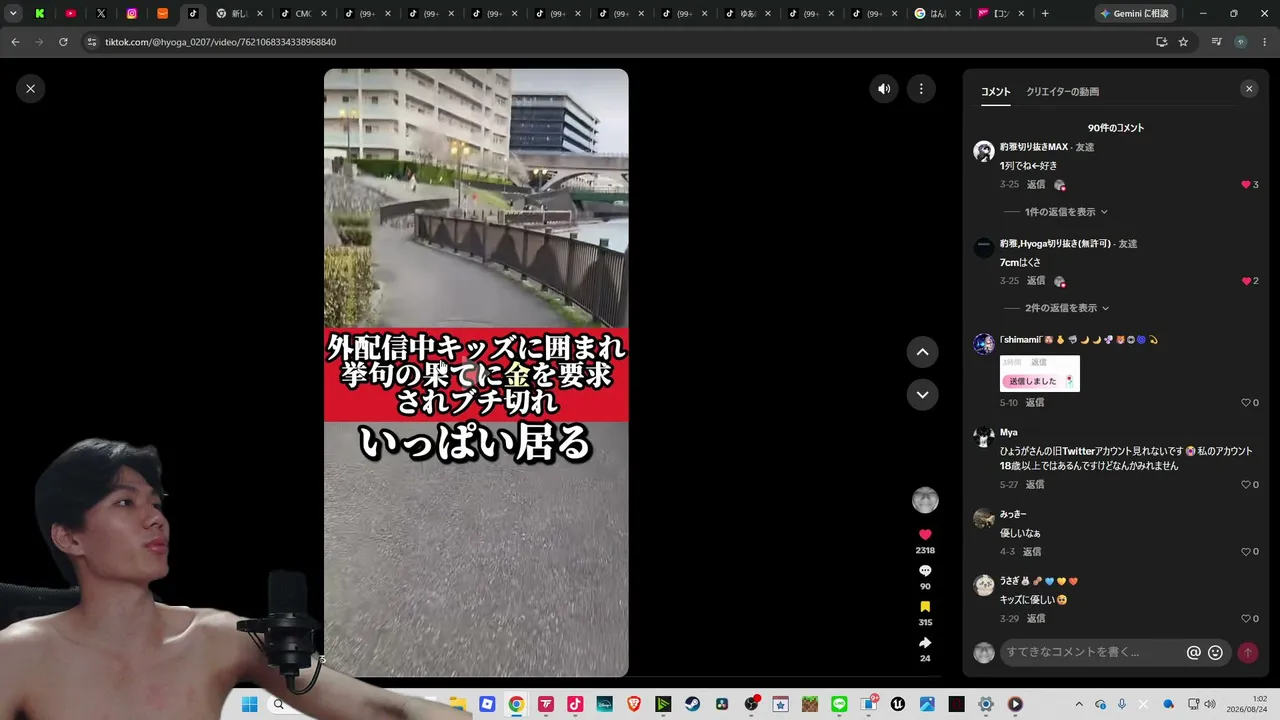Screen dimensions: 1280x720
Task: Like the comment キッズに優しい
Action: (x=1246, y=619)
